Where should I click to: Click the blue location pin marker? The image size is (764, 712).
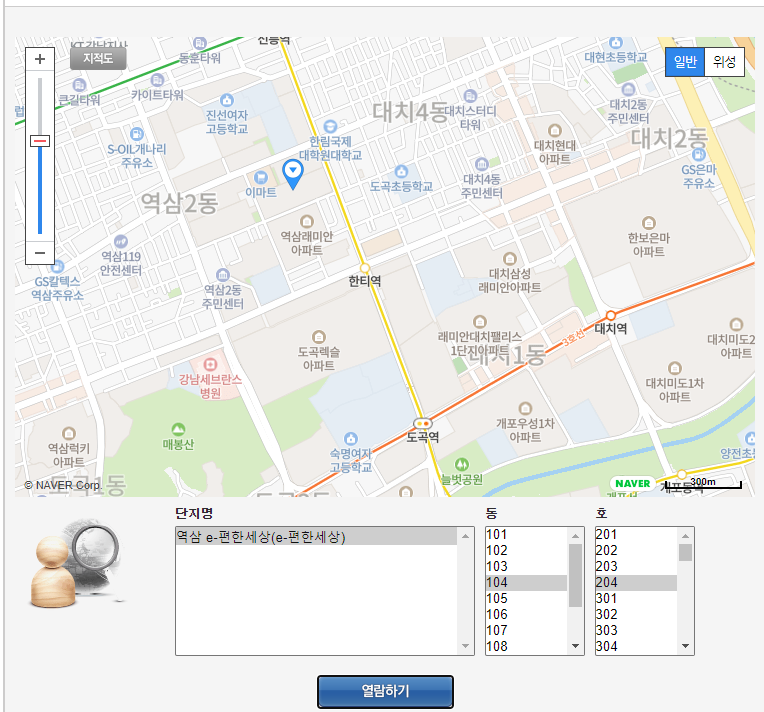coord(293,174)
